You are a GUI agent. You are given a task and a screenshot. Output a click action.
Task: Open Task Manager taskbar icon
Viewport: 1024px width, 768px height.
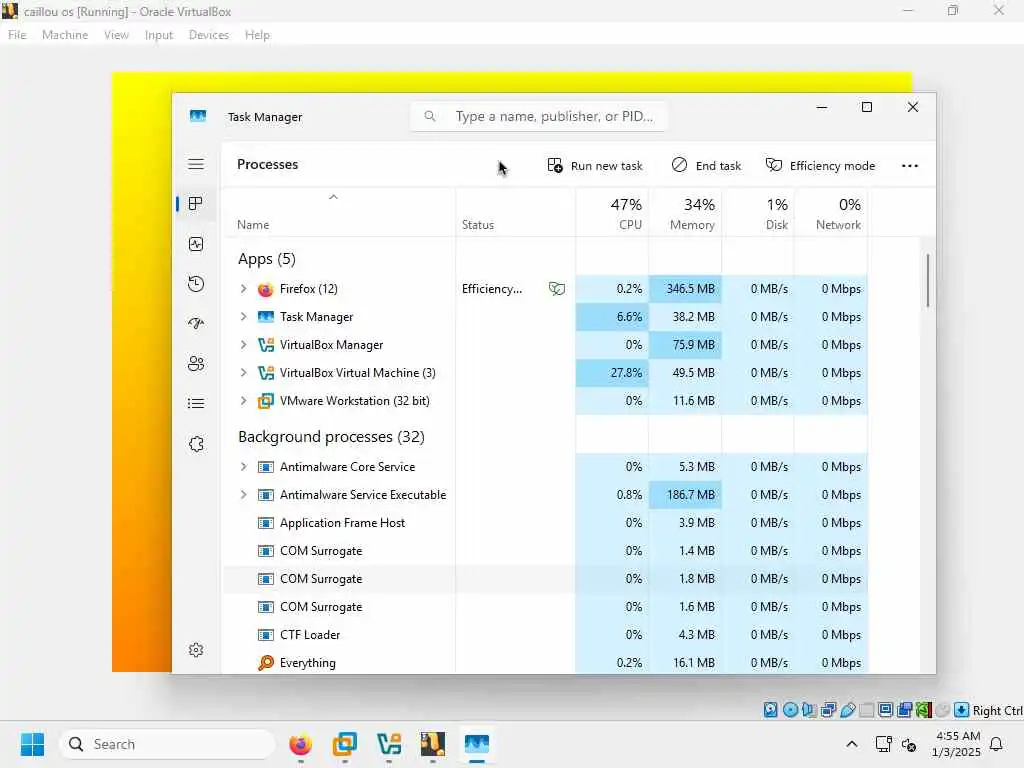pyautogui.click(x=477, y=744)
